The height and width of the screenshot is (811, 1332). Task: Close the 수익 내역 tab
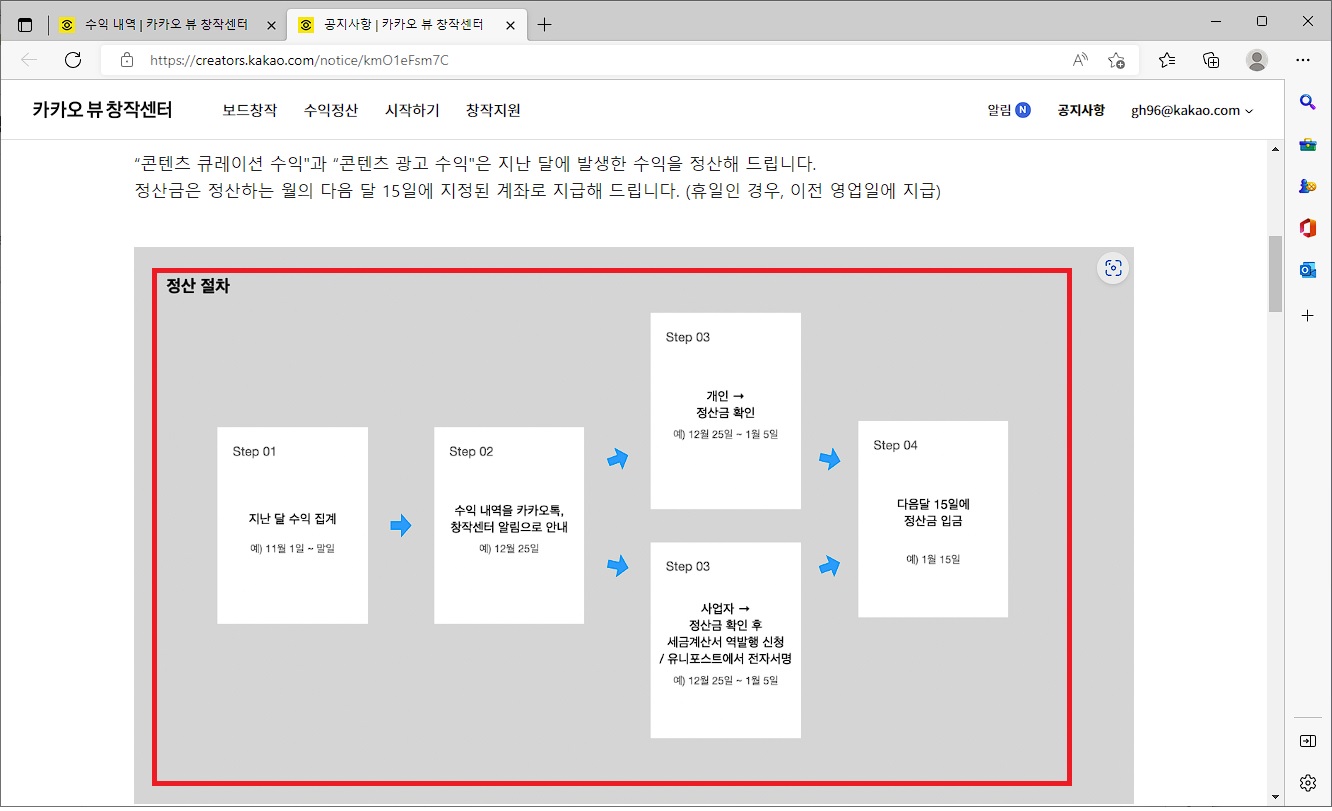point(271,25)
